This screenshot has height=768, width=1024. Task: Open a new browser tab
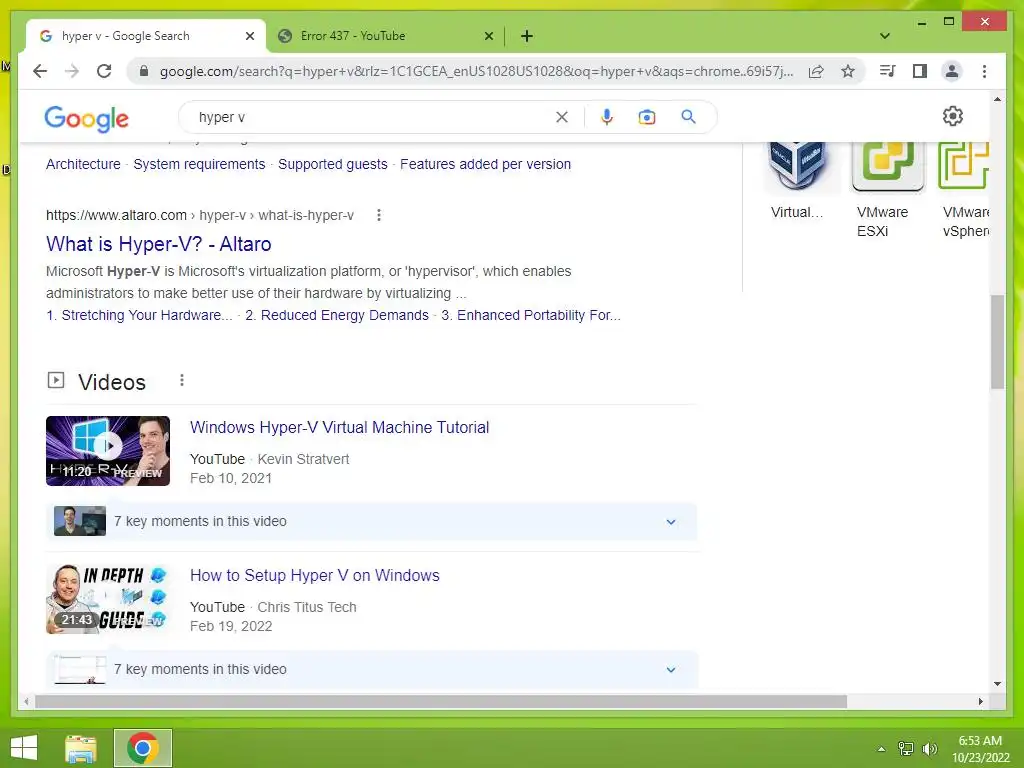click(526, 36)
